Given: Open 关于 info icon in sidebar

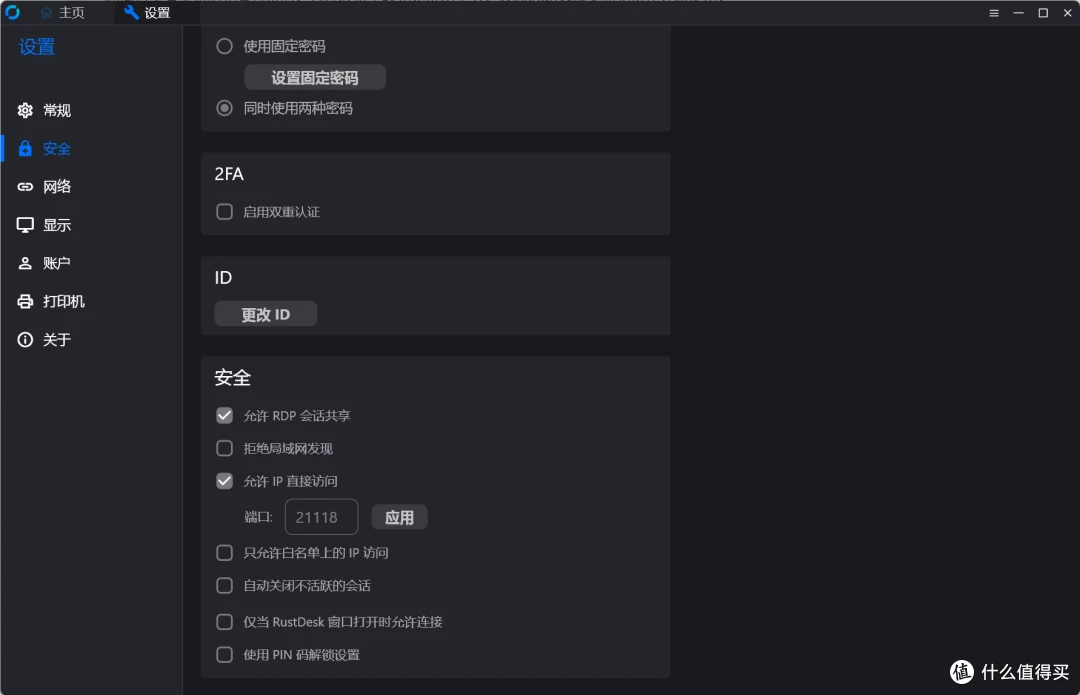Looking at the screenshot, I should 26,340.
